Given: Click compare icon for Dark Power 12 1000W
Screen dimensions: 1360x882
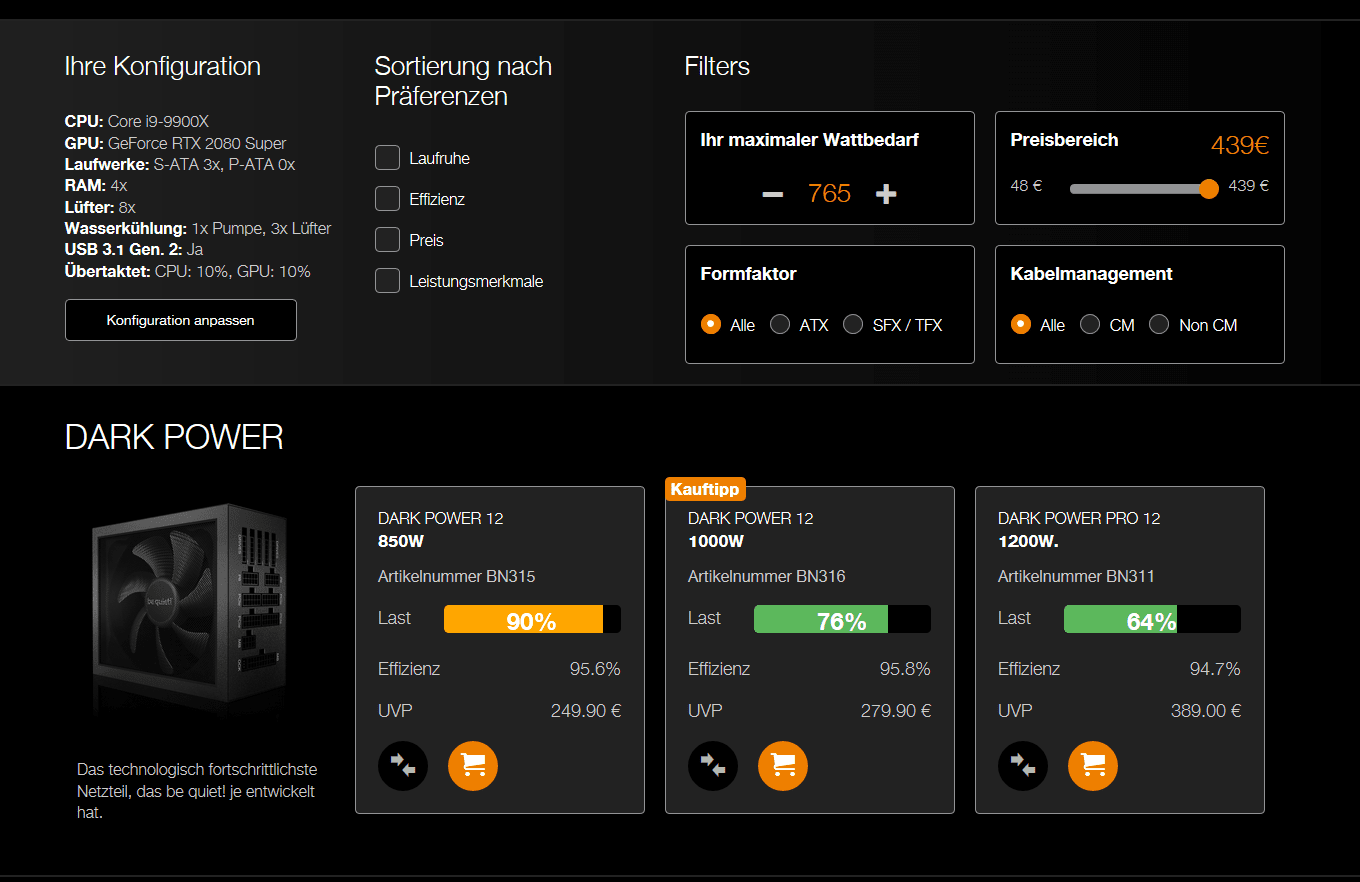Looking at the screenshot, I should (713, 766).
